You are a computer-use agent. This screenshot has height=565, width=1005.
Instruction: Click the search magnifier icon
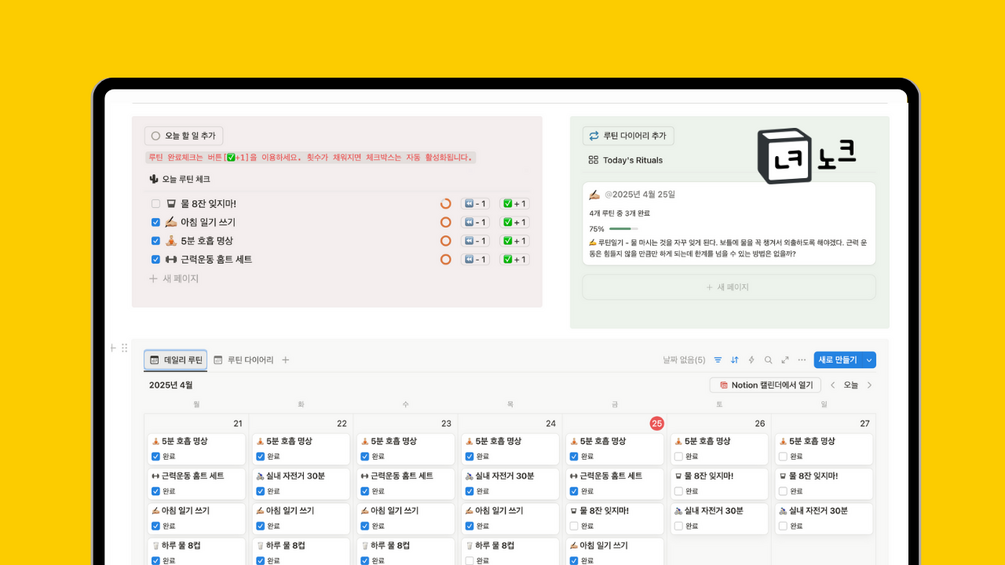point(768,360)
